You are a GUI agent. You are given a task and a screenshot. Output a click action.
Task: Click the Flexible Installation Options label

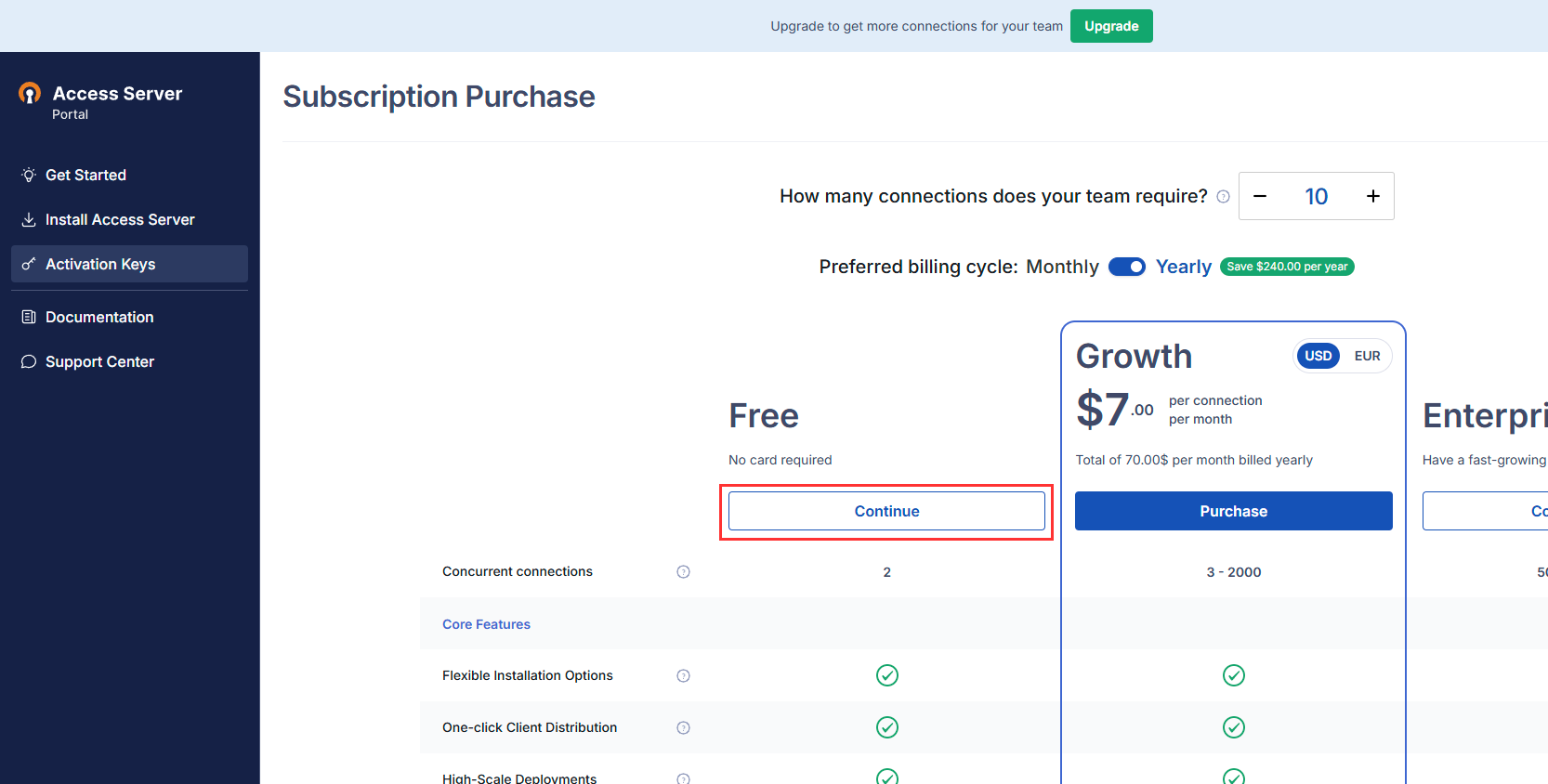(528, 675)
